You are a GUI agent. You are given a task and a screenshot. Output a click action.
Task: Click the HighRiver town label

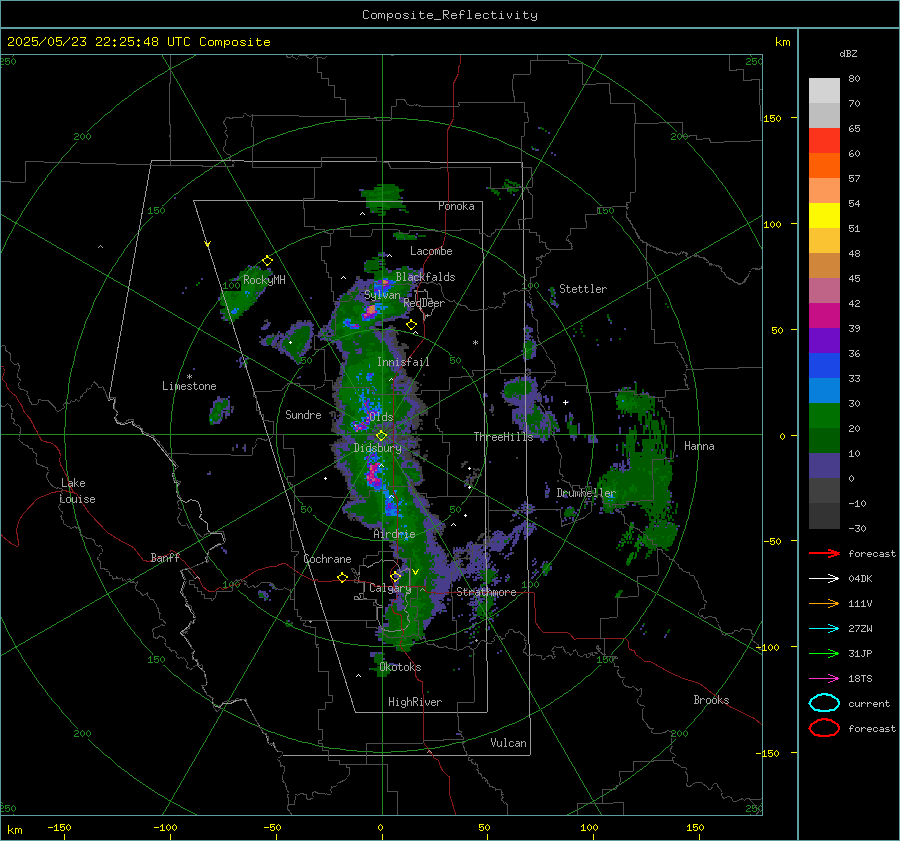point(415,702)
